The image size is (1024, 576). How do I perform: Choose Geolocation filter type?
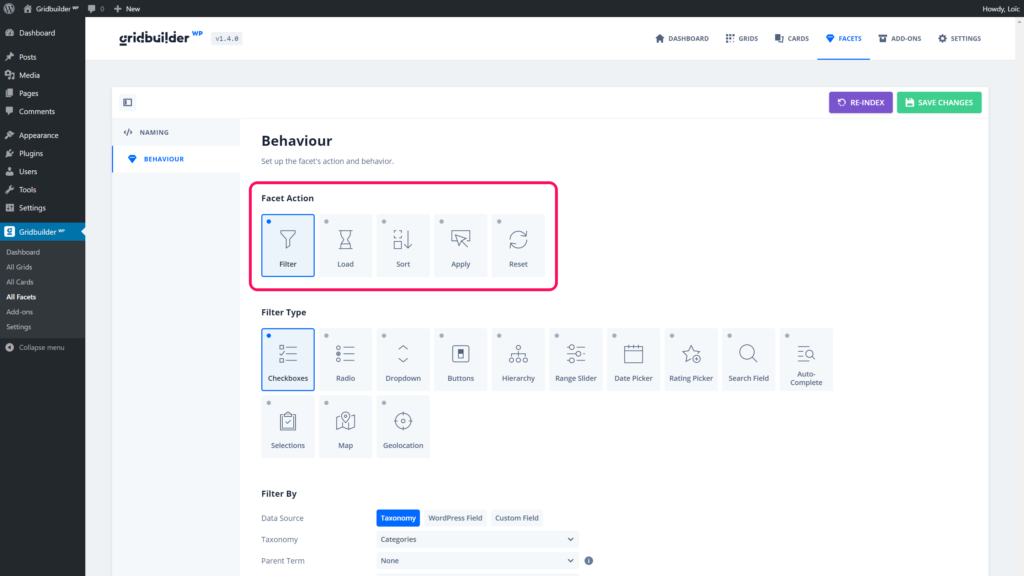click(403, 426)
